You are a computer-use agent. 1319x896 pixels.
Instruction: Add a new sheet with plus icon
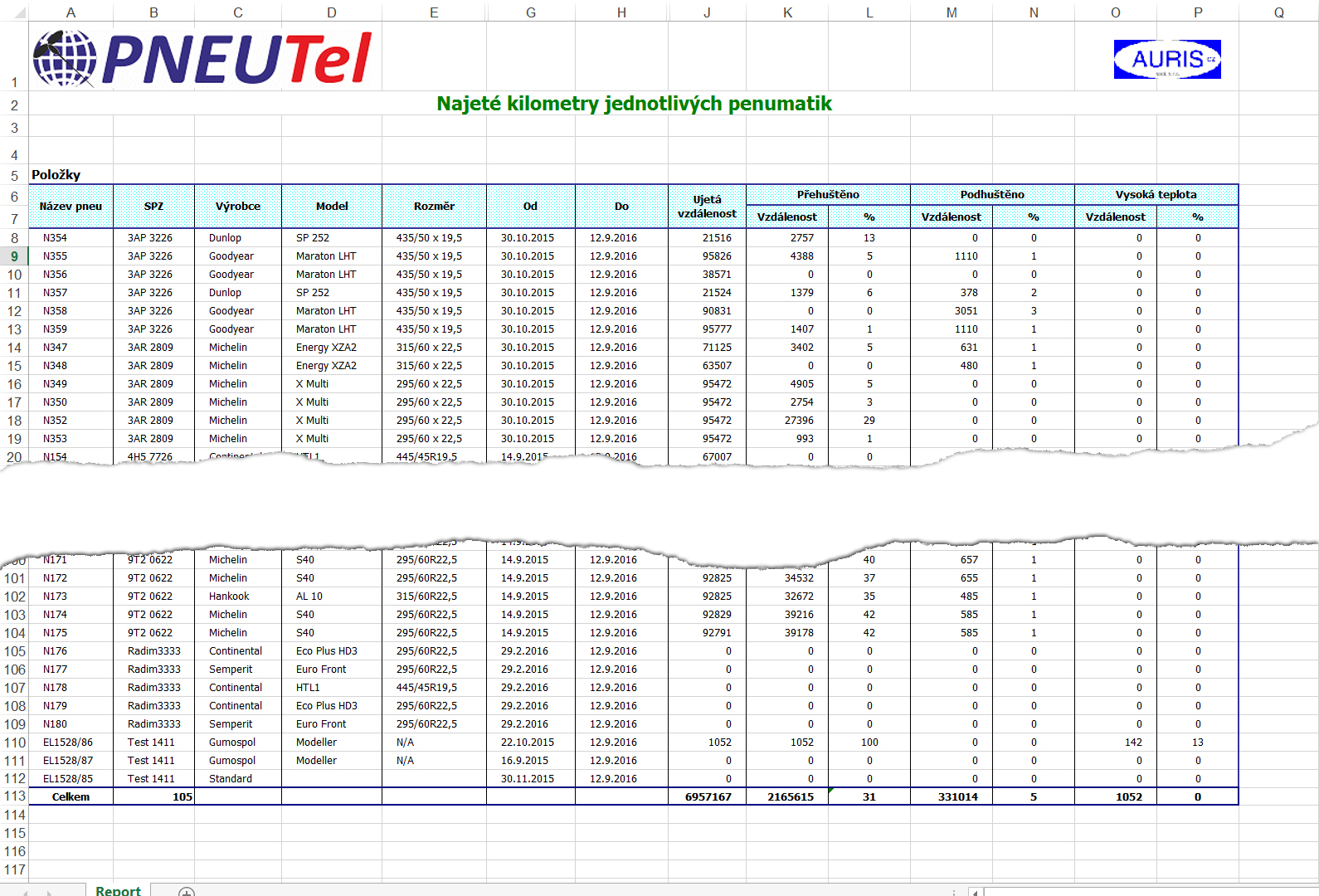187,893
